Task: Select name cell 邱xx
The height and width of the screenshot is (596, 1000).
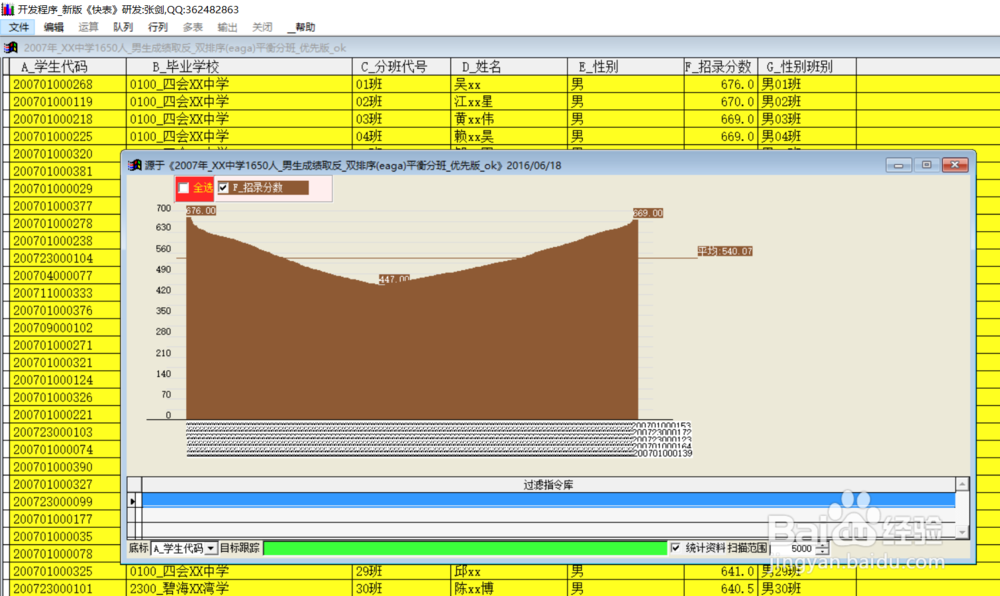Action: [509, 571]
